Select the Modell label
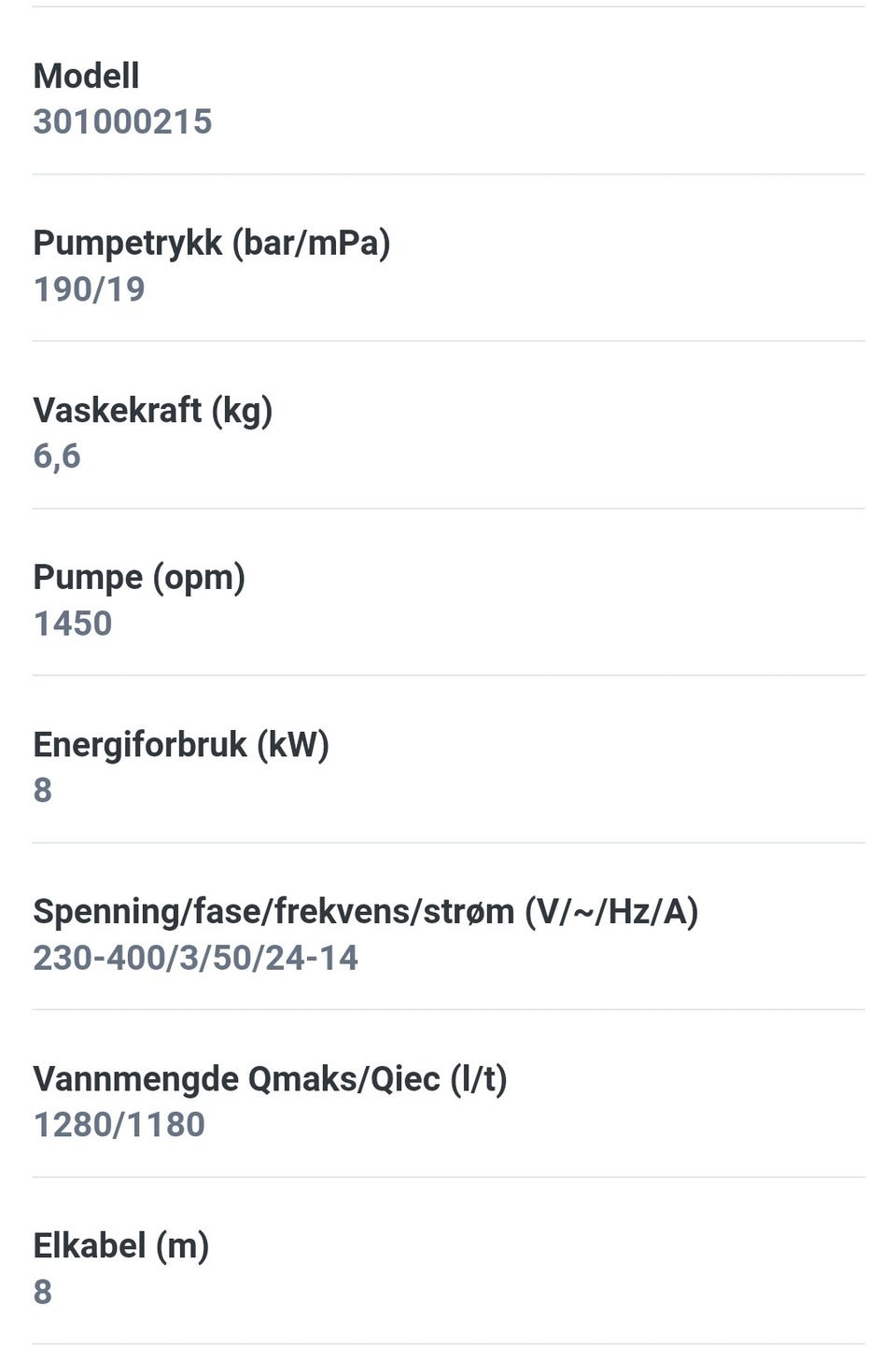Viewport: 896px width, 1348px height. pyautogui.click(x=86, y=76)
